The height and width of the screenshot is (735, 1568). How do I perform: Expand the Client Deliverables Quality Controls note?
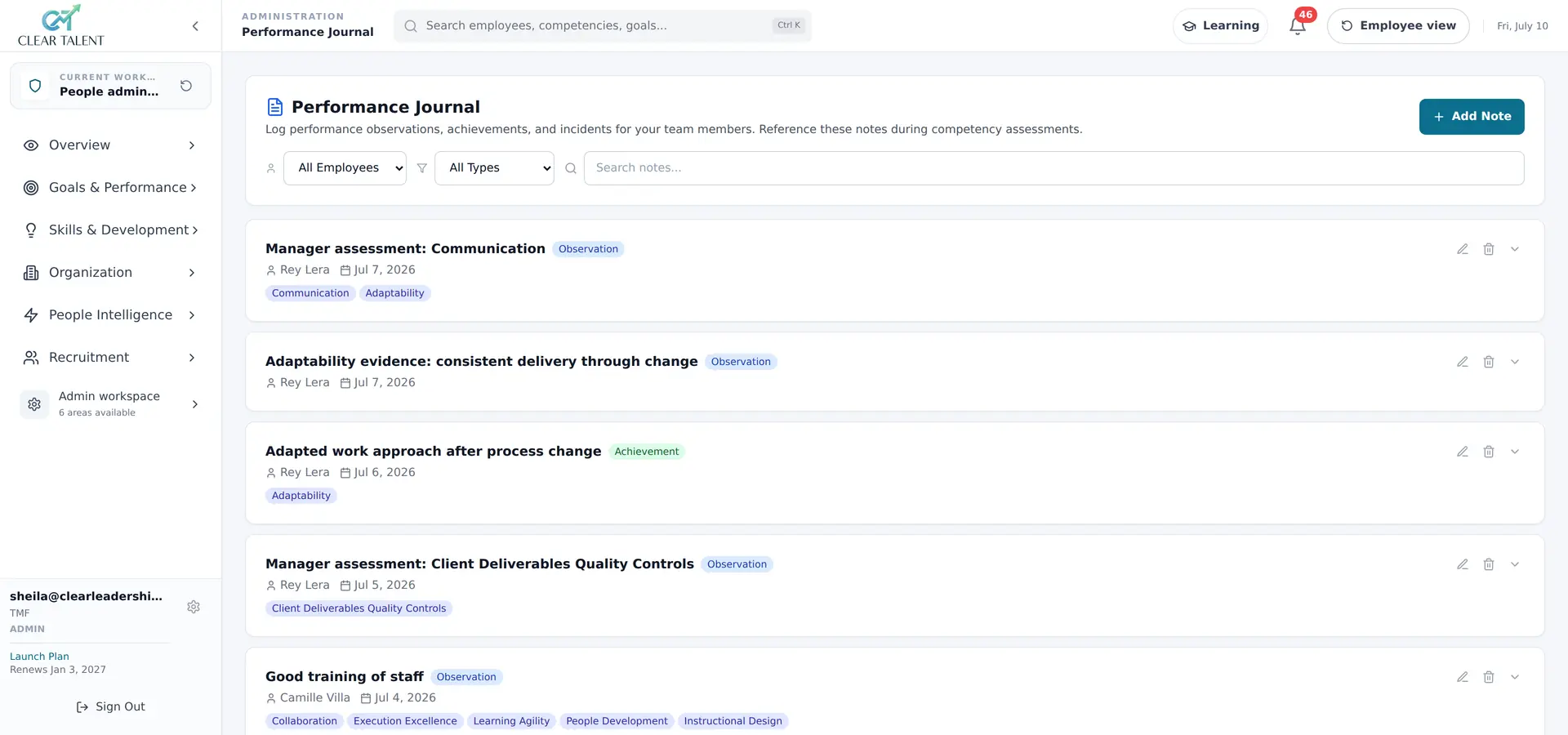(1515, 564)
